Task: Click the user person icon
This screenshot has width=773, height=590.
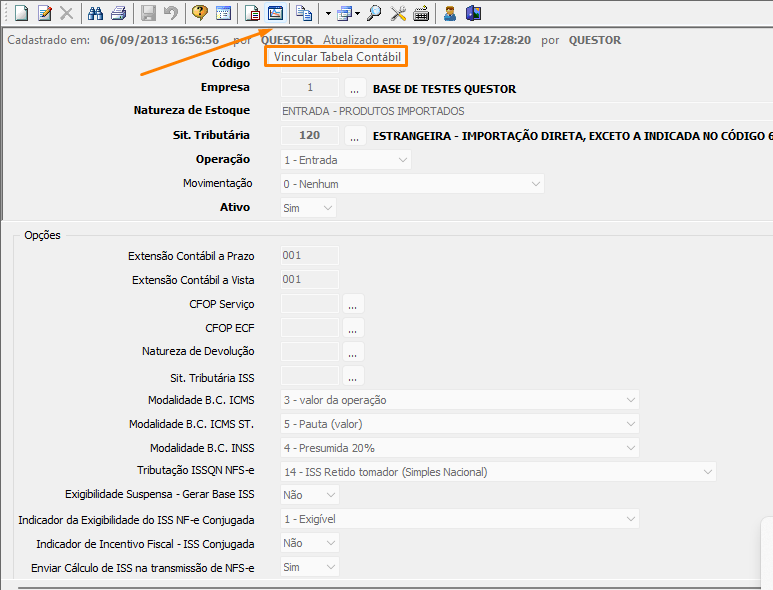Action: click(x=450, y=13)
